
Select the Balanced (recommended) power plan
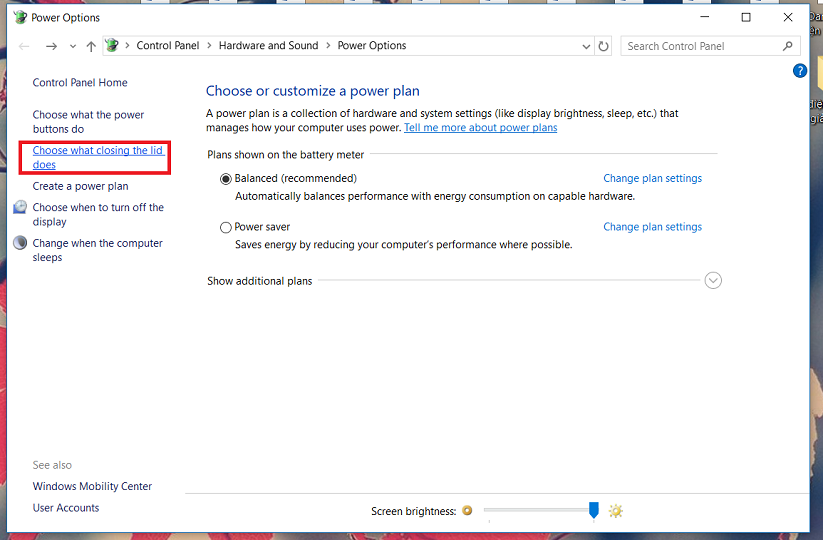tap(226, 179)
